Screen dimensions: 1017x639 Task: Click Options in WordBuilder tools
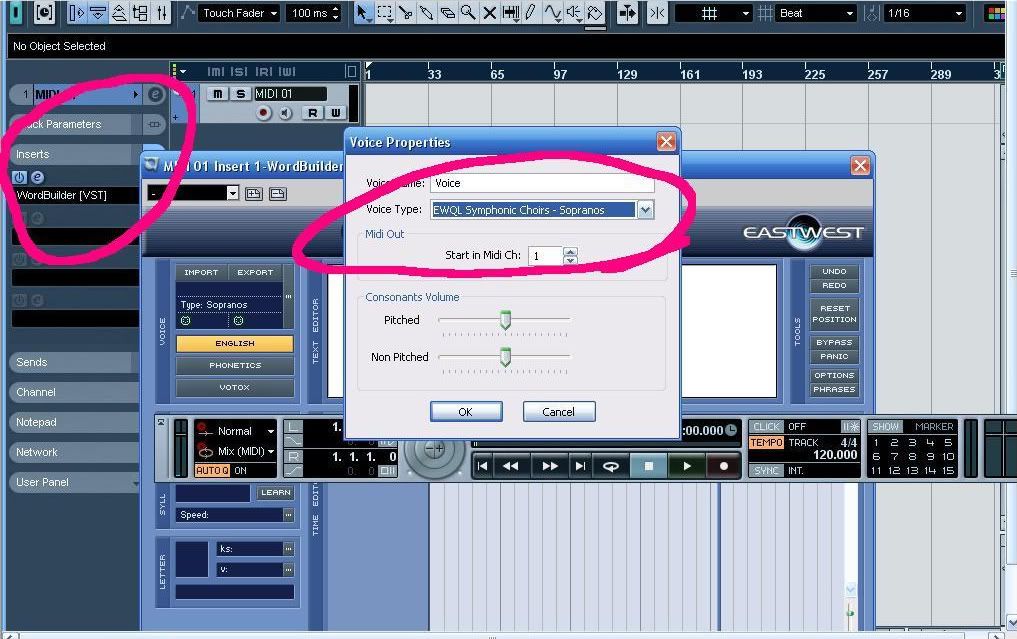(834, 376)
